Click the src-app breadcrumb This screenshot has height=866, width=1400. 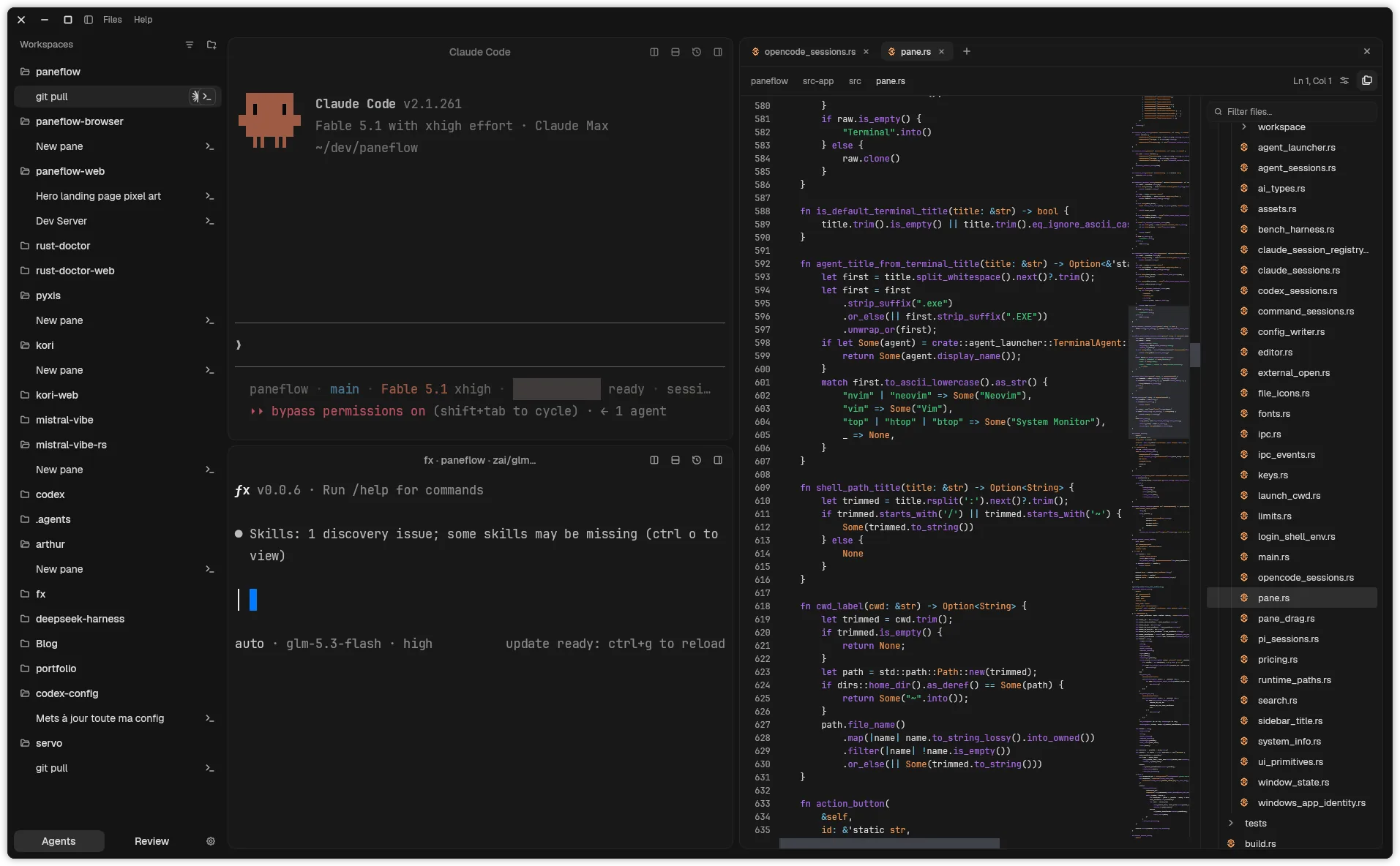tap(818, 81)
